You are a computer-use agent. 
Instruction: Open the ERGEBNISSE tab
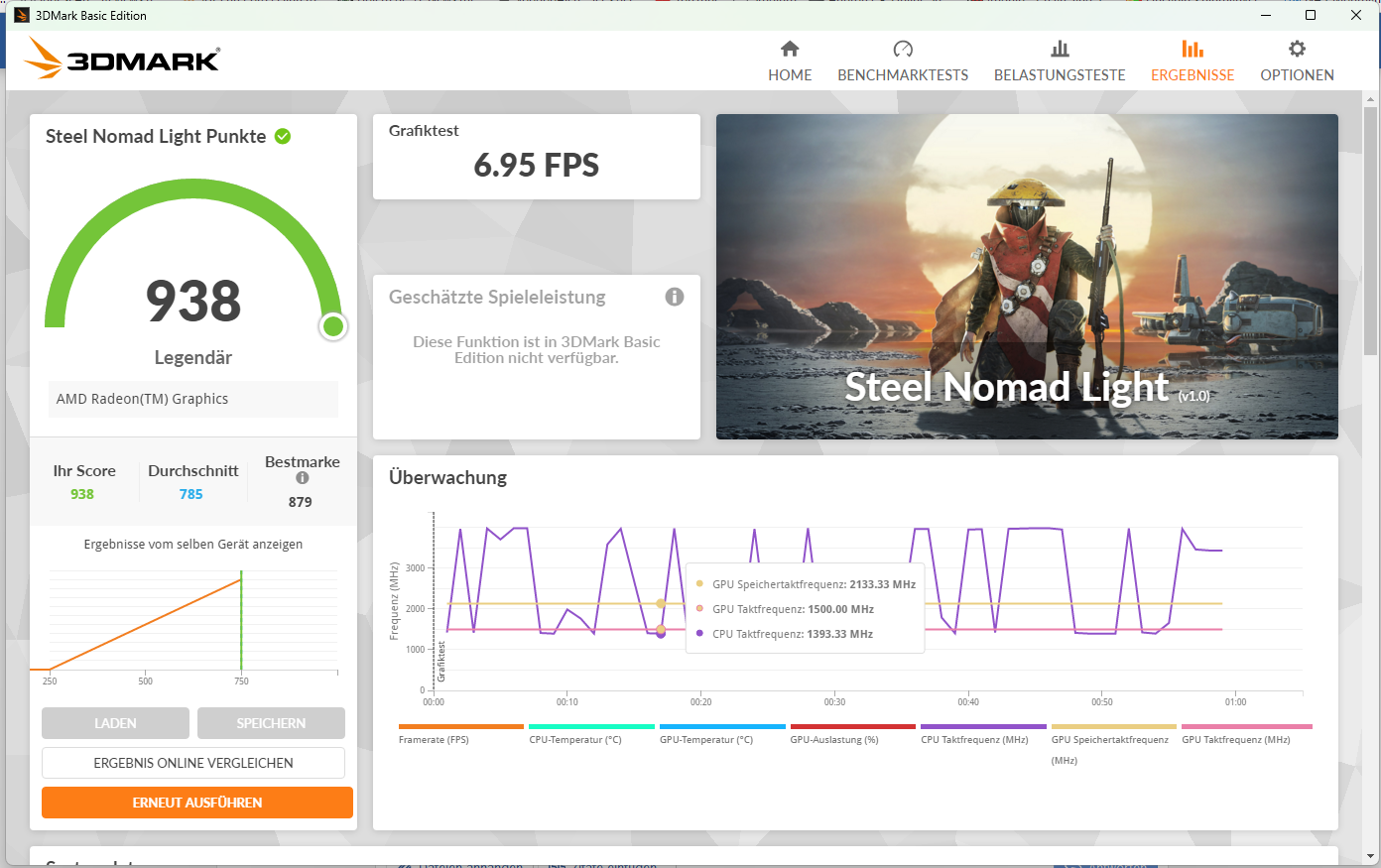point(1193,61)
